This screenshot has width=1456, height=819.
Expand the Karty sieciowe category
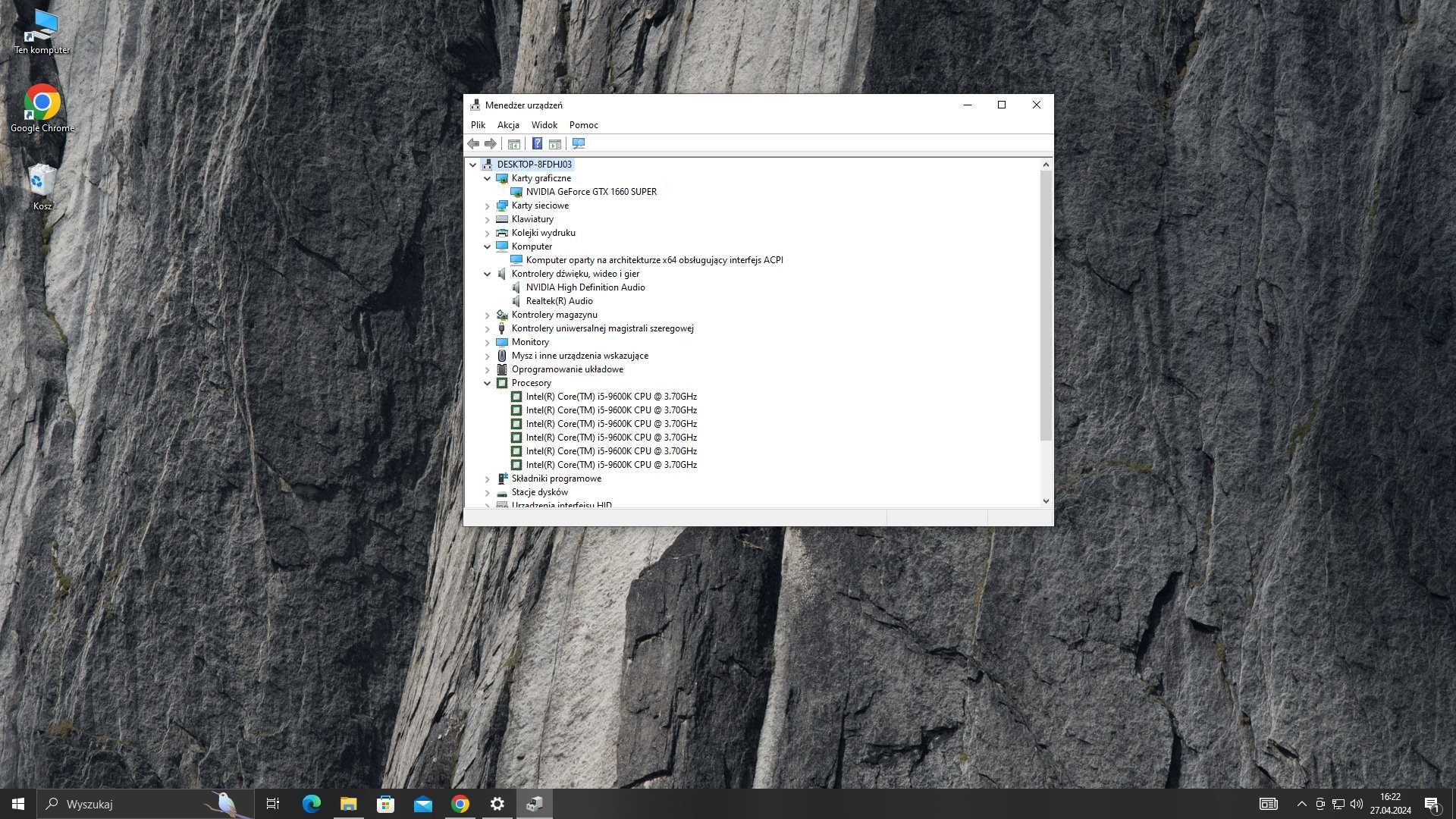pyautogui.click(x=487, y=206)
